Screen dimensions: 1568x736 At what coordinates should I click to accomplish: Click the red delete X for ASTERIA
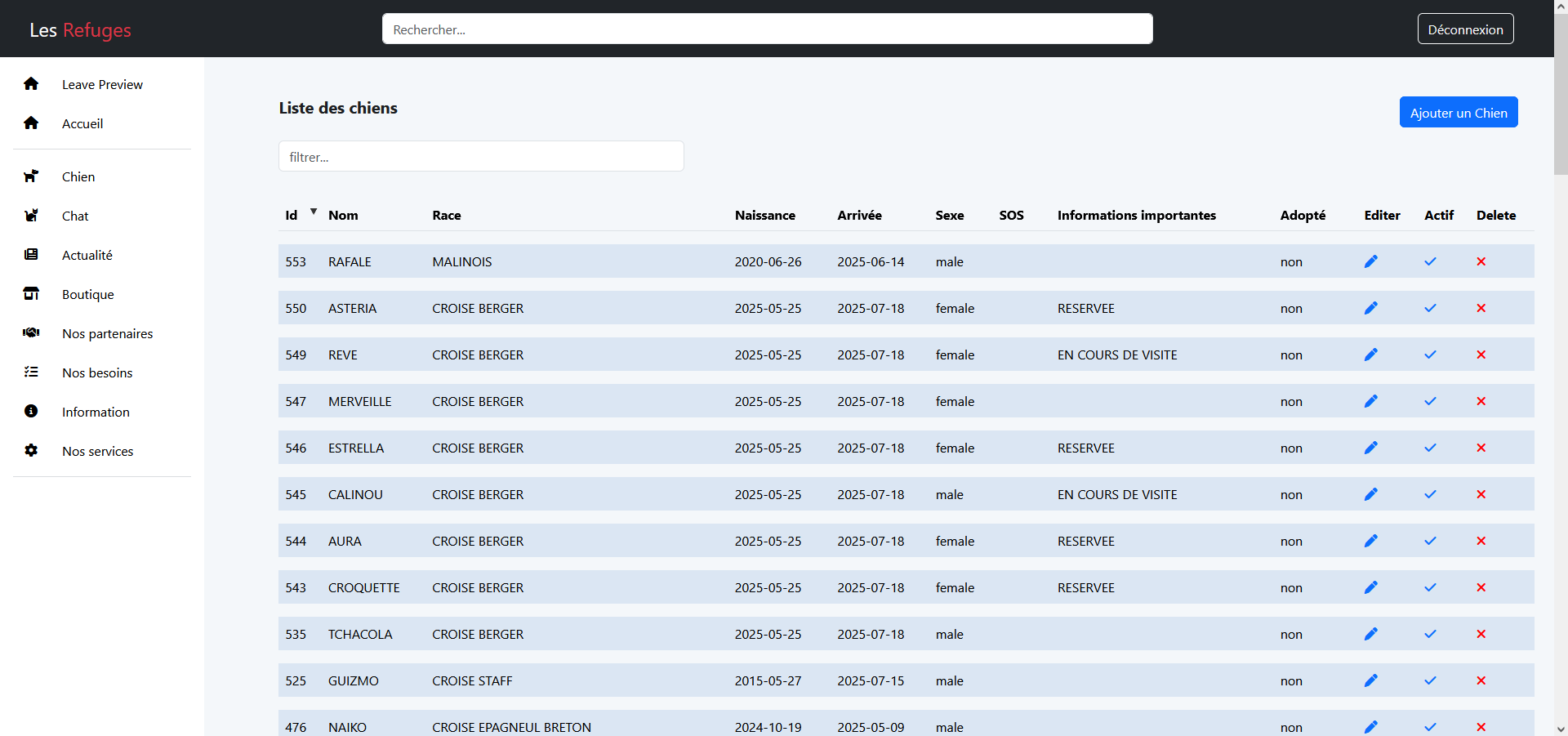(1481, 308)
